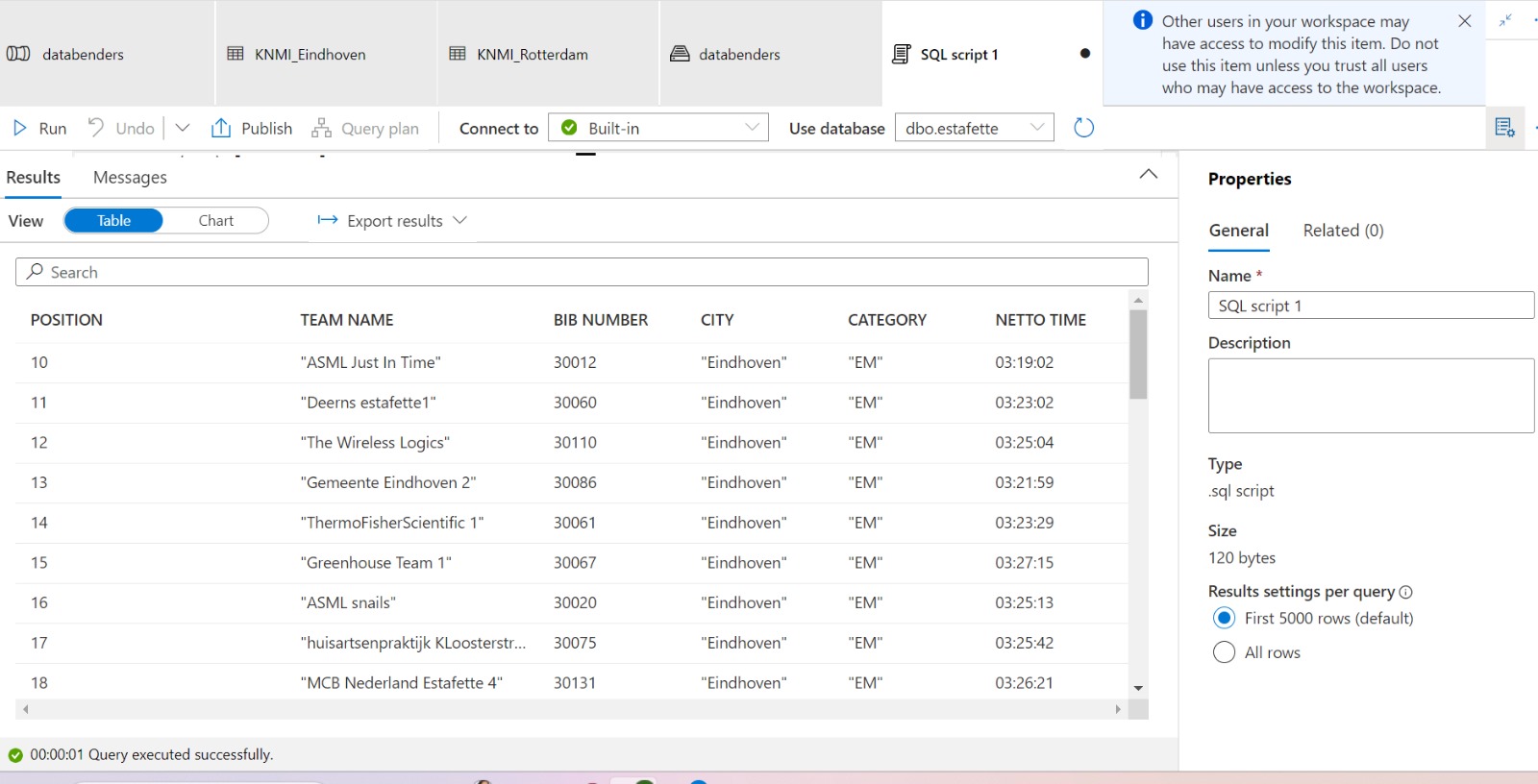1538x784 pixels.
Task: Select the "ThermoFisherScientific 1" cell
Action: 392,523
